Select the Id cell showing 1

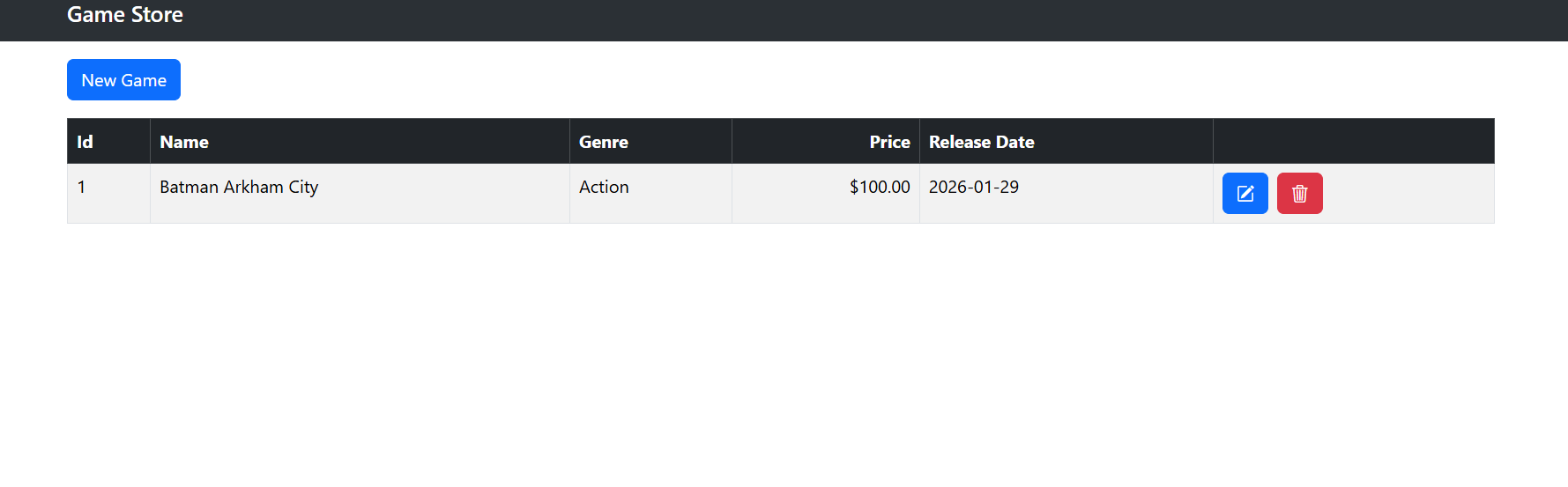coord(81,188)
